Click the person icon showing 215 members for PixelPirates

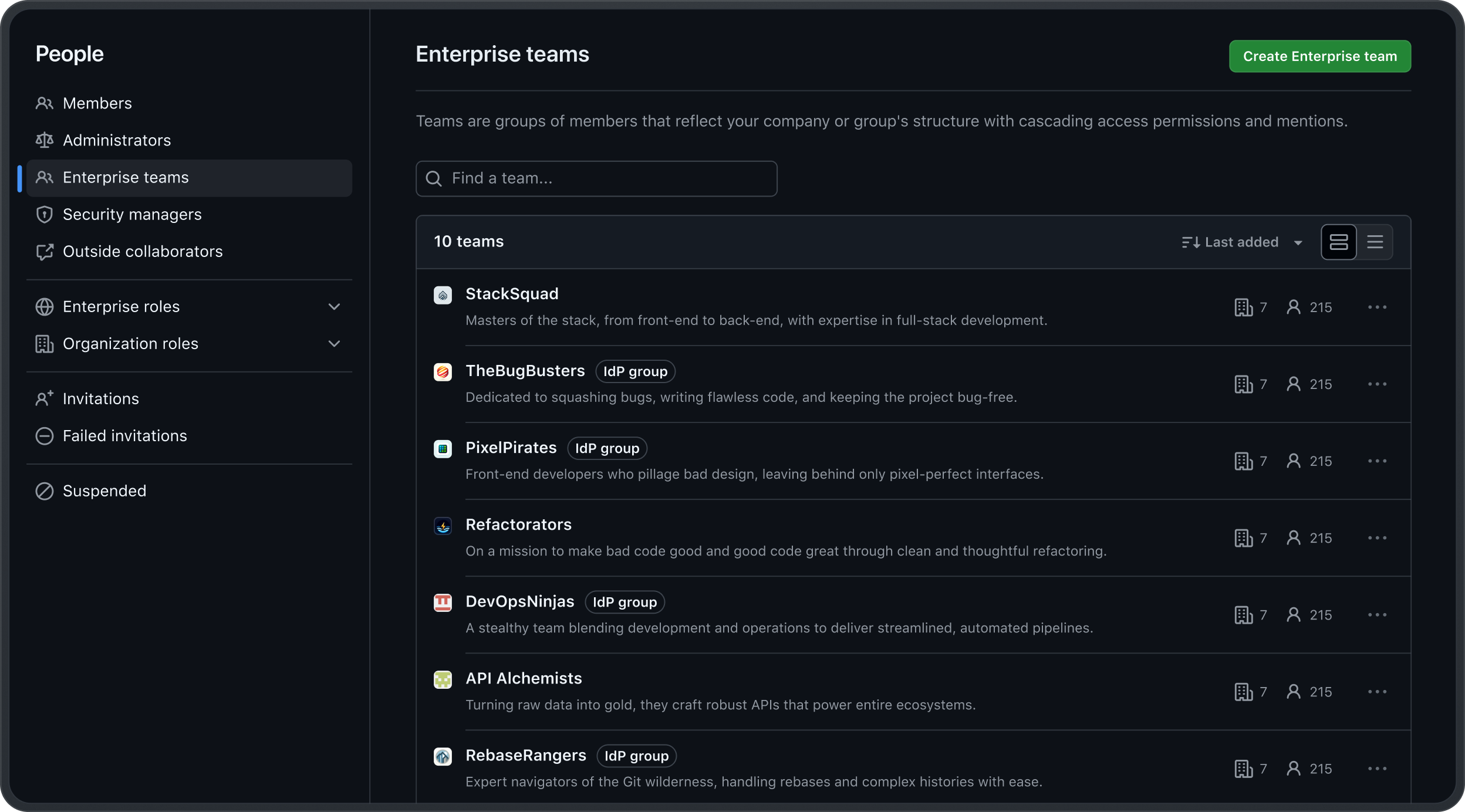tap(1293, 461)
